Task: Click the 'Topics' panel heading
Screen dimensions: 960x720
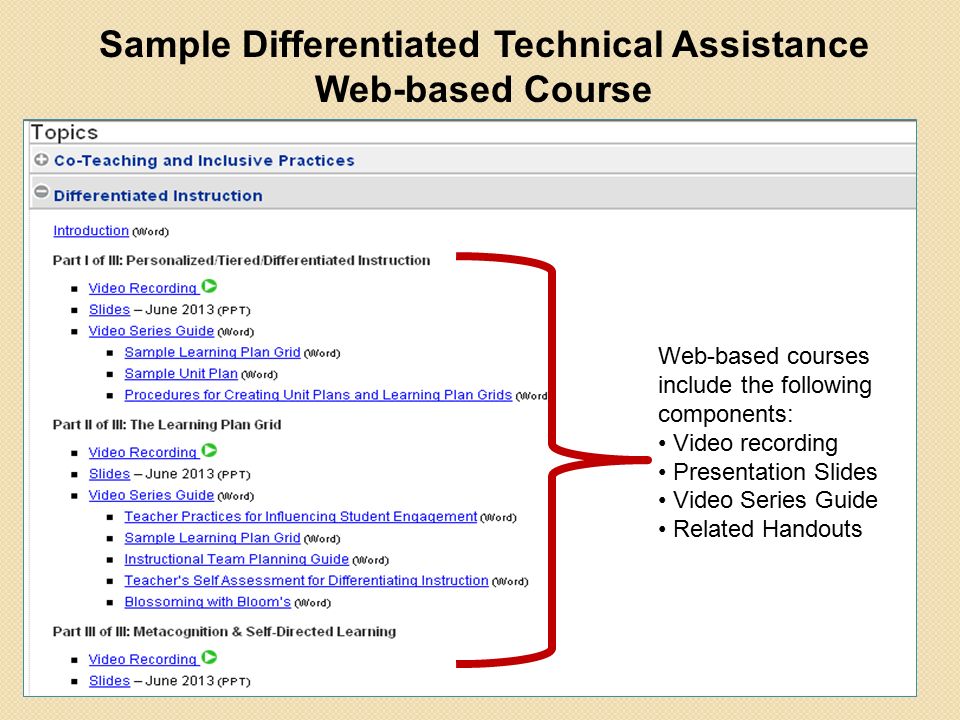Action: click(64, 133)
